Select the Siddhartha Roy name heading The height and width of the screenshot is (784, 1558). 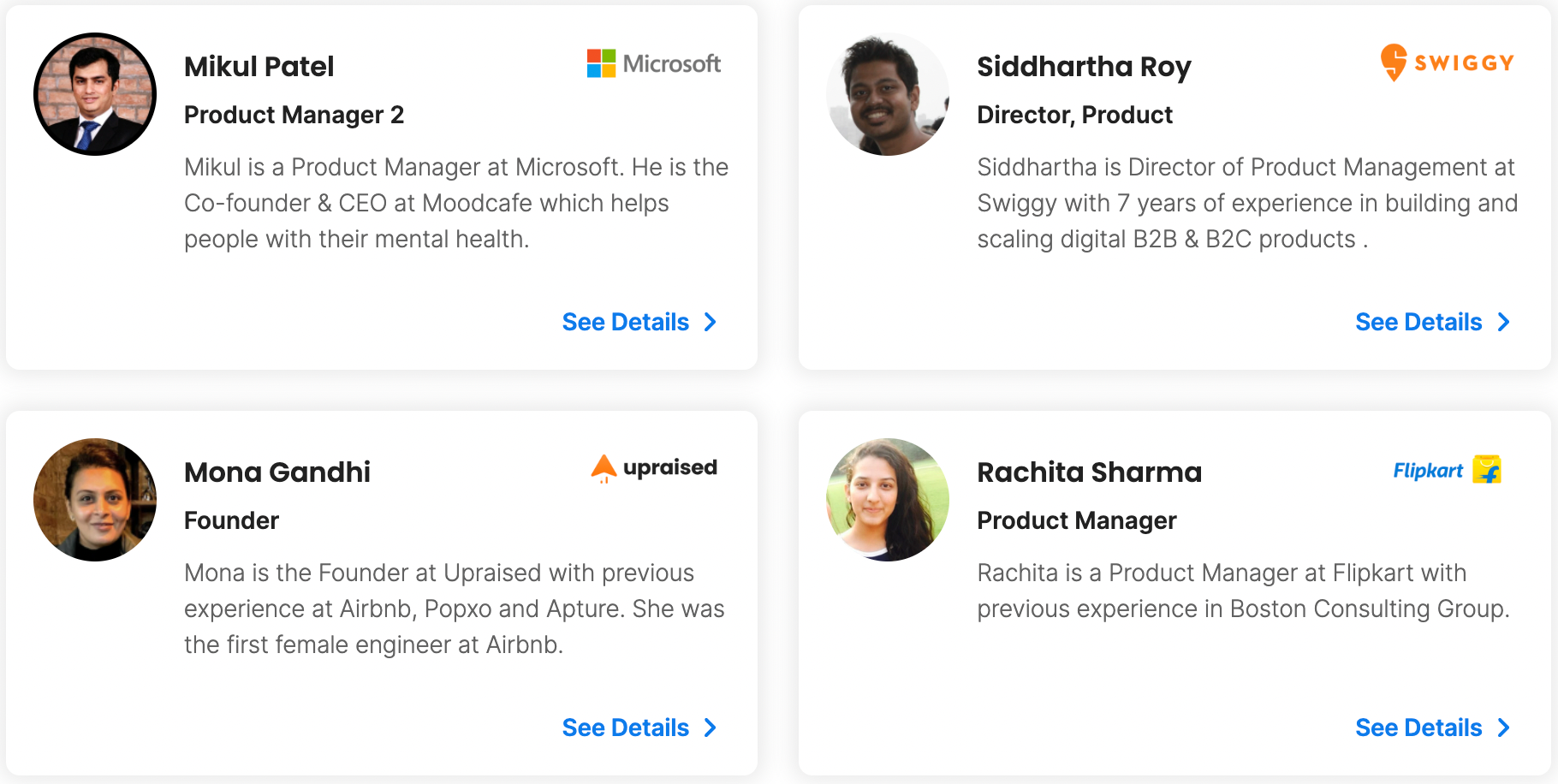tap(1084, 68)
